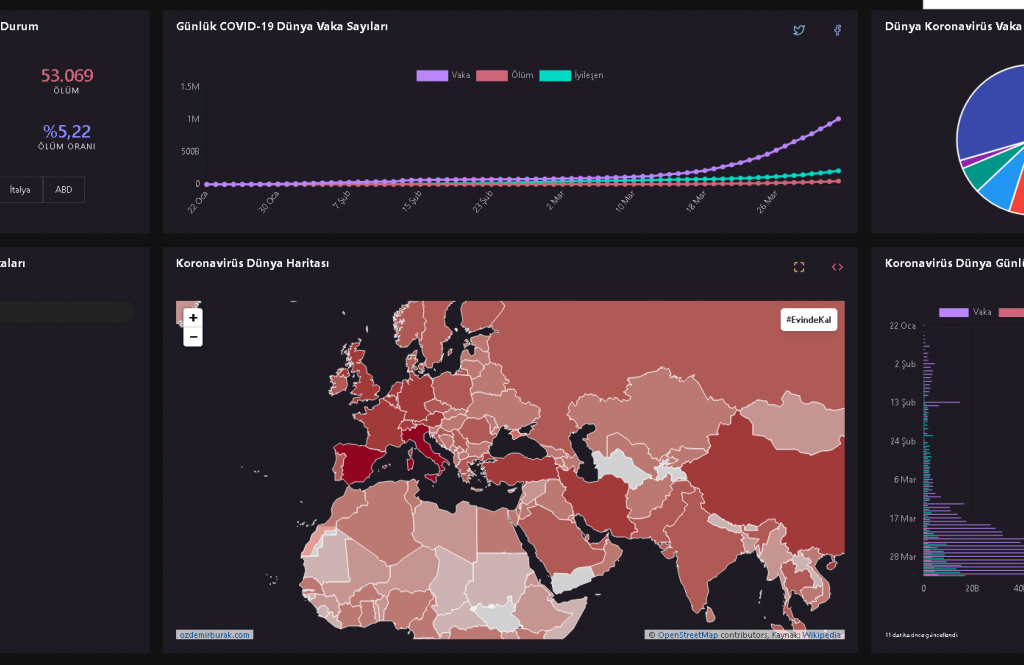Click the map embed code icon
The height and width of the screenshot is (665, 1024).
[x=837, y=267]
